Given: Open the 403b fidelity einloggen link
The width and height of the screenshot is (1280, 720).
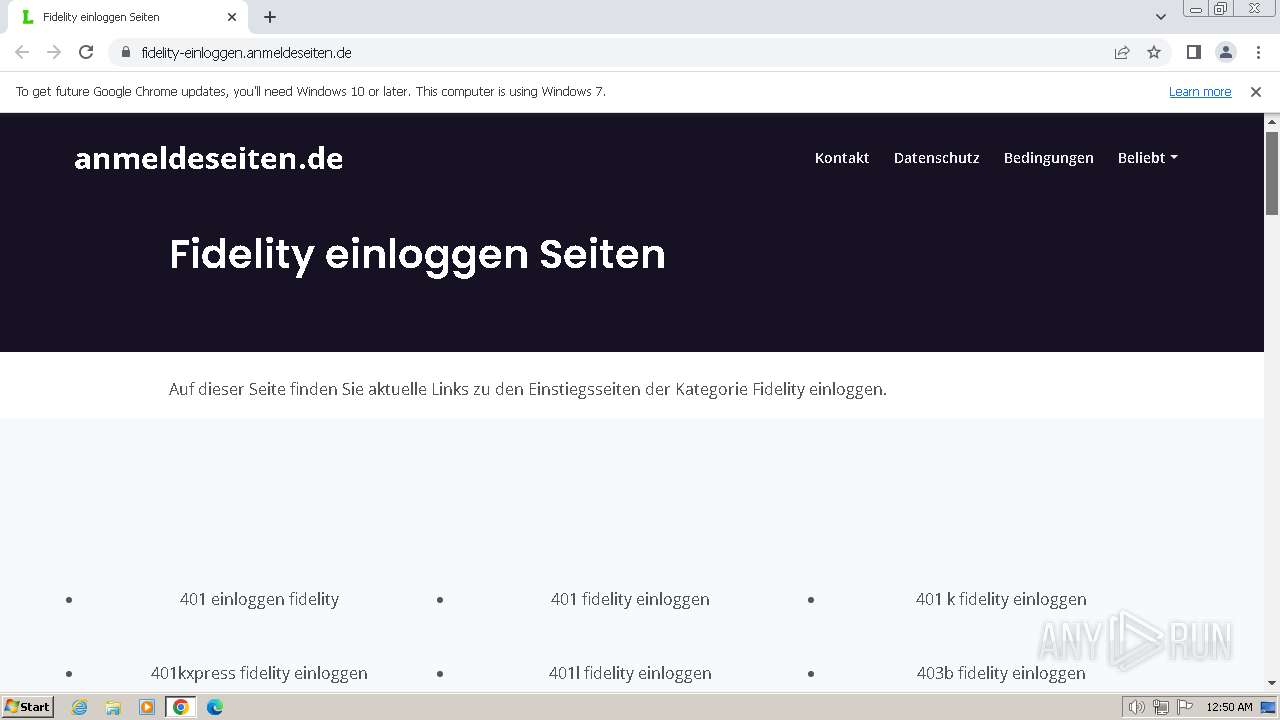Looking at the screenshot, I should (1001, 673).
